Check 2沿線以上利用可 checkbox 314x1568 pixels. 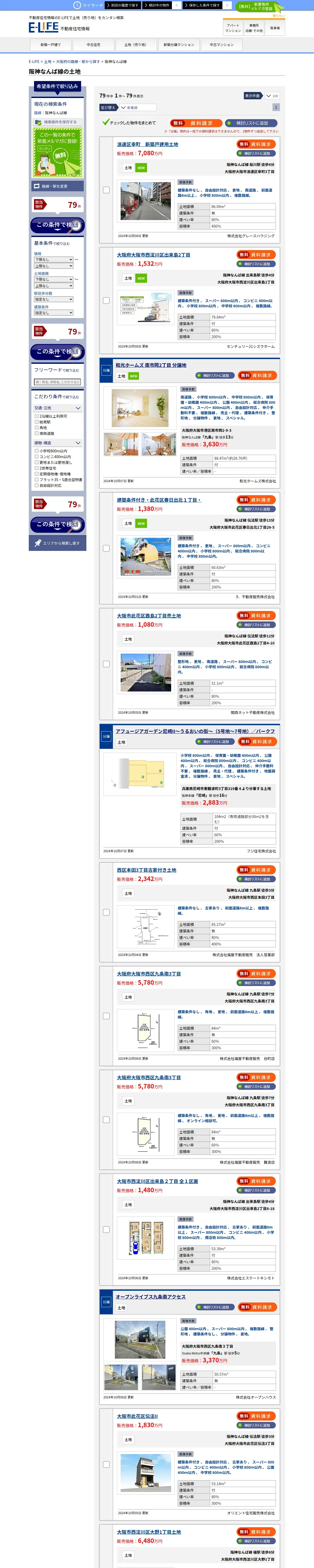[x=37, y=416]
